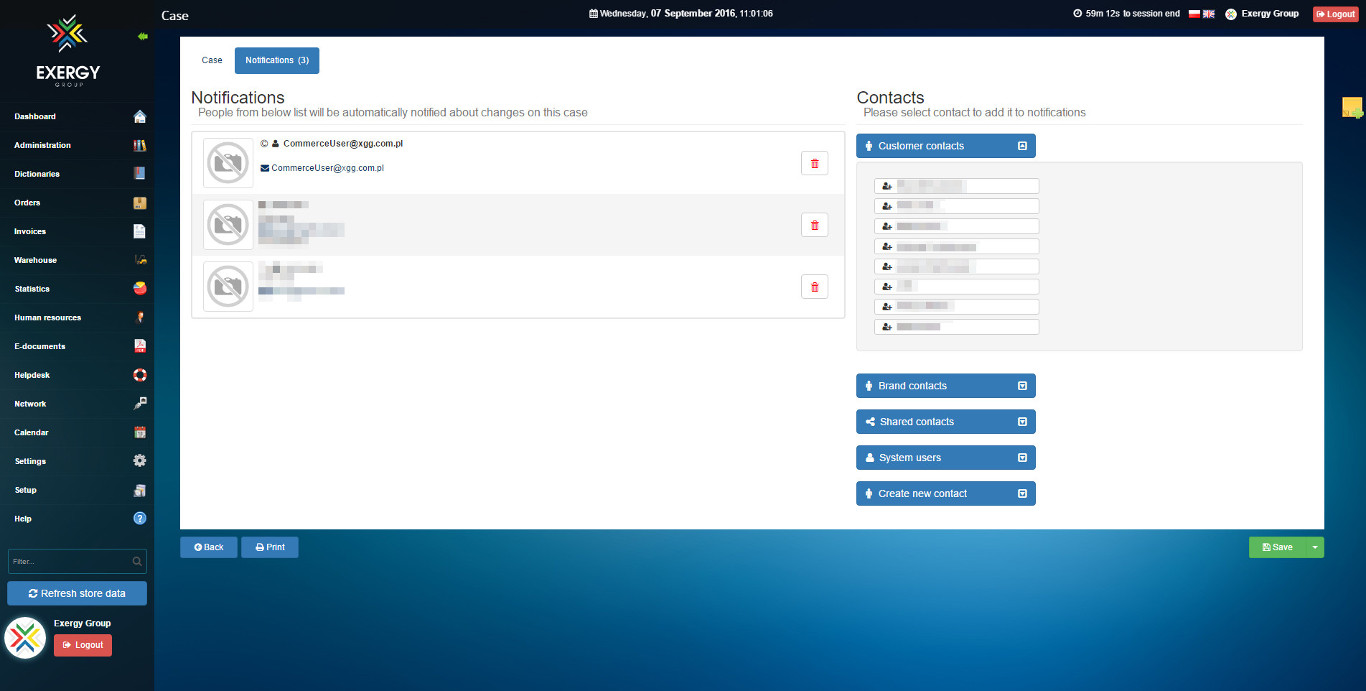This screenshot has width=1366, height=691.
Task: Click the sidebar Filter input field
Action: pos(77,561)
